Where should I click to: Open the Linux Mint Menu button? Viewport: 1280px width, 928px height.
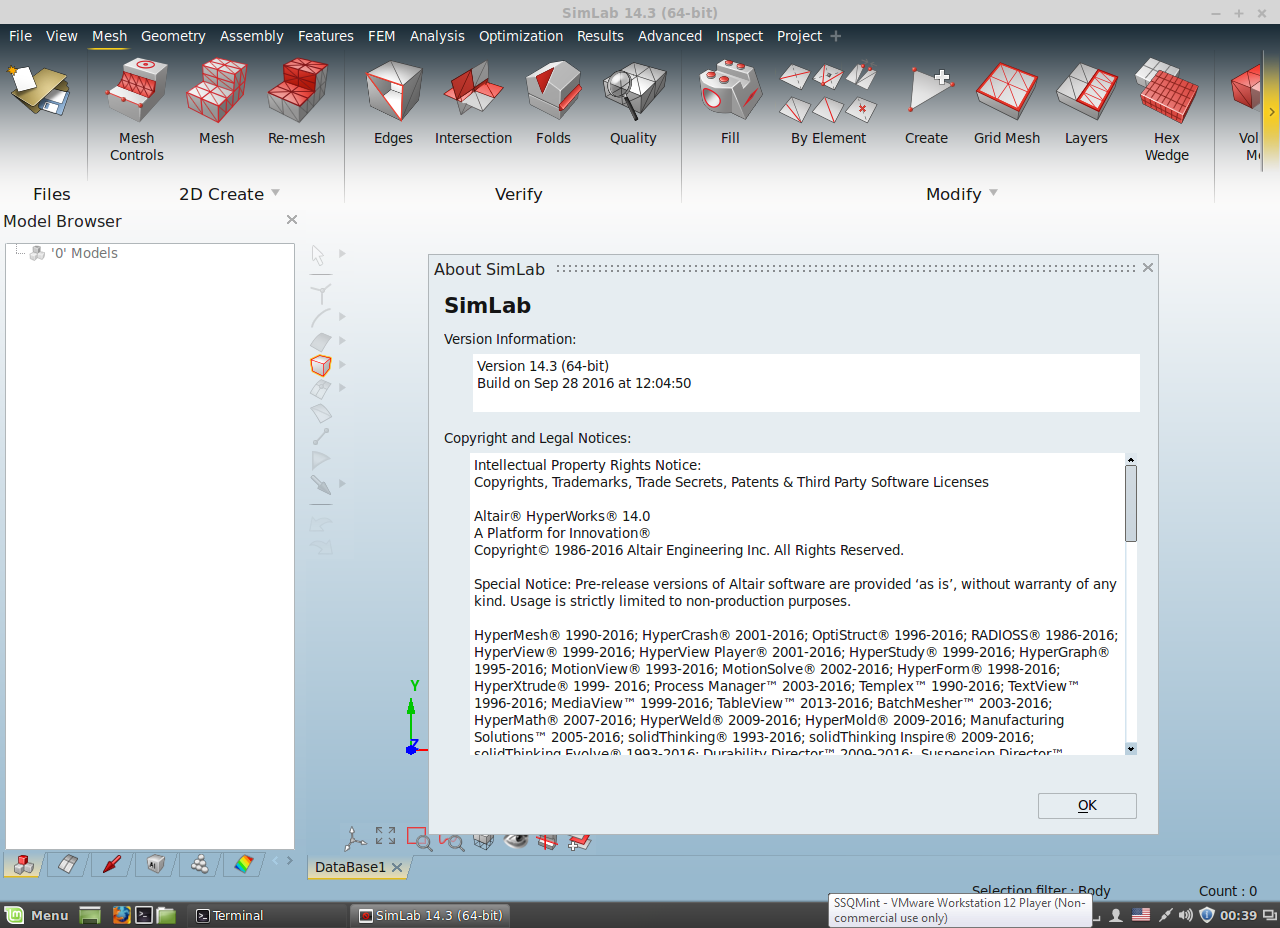[38, 915]
